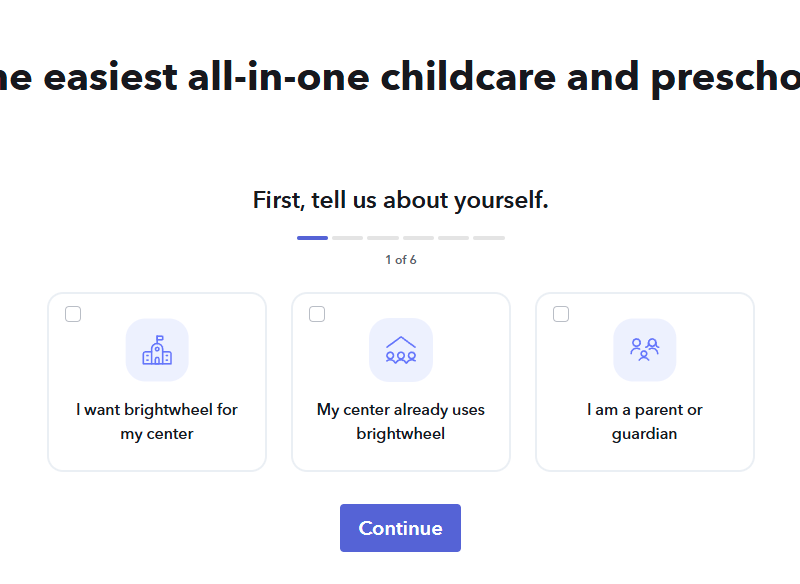Click the sixth and last progress segment

pyautogui.click(x=489, y=238)
